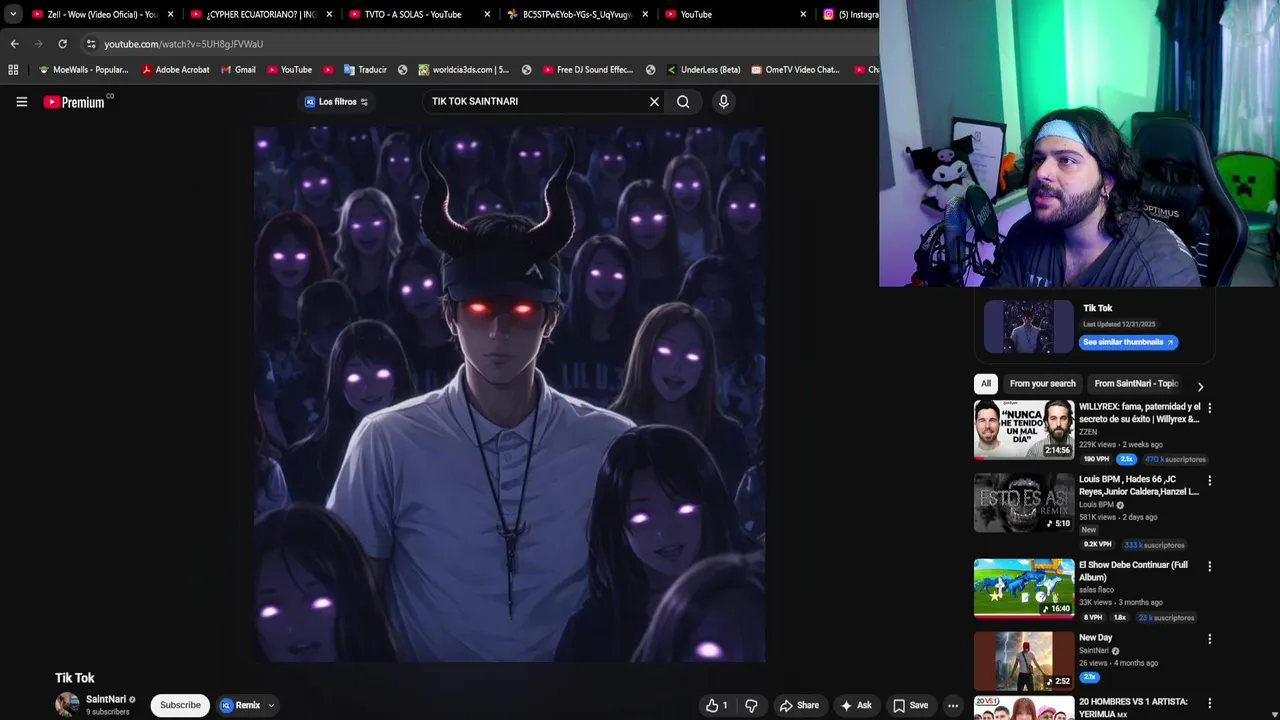Open SaintNari channel avatar
This screenshot has width=1280, height=720.
[x=67, y=704]
